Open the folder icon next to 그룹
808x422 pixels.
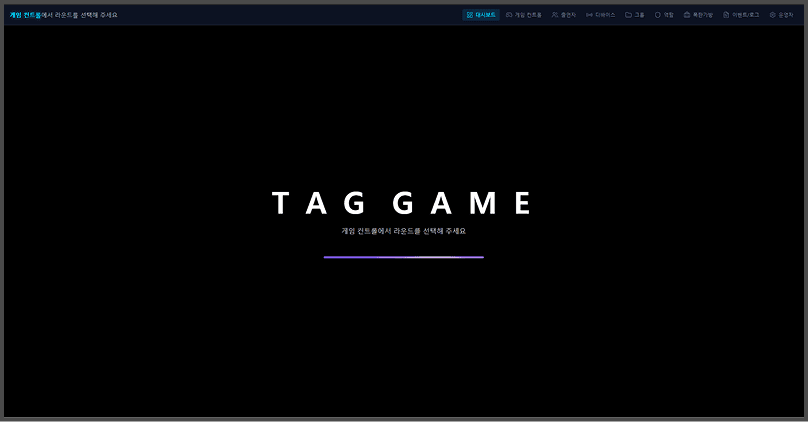628,15
